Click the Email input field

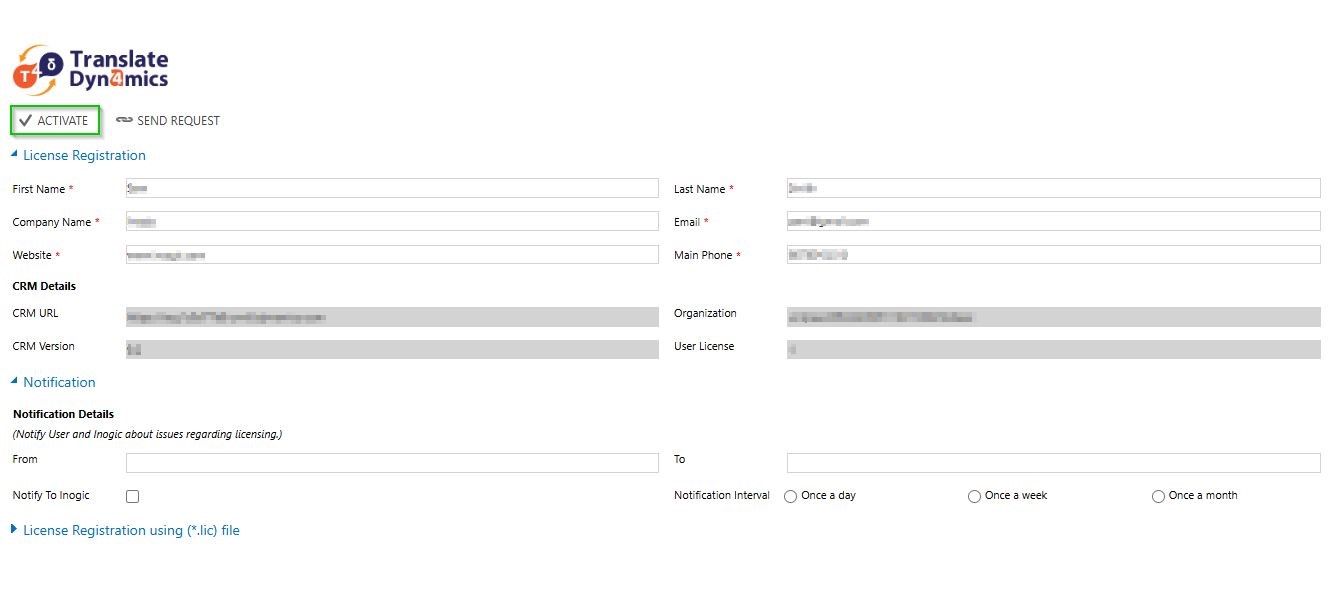pyautogui.click(x=1053, y=221)
